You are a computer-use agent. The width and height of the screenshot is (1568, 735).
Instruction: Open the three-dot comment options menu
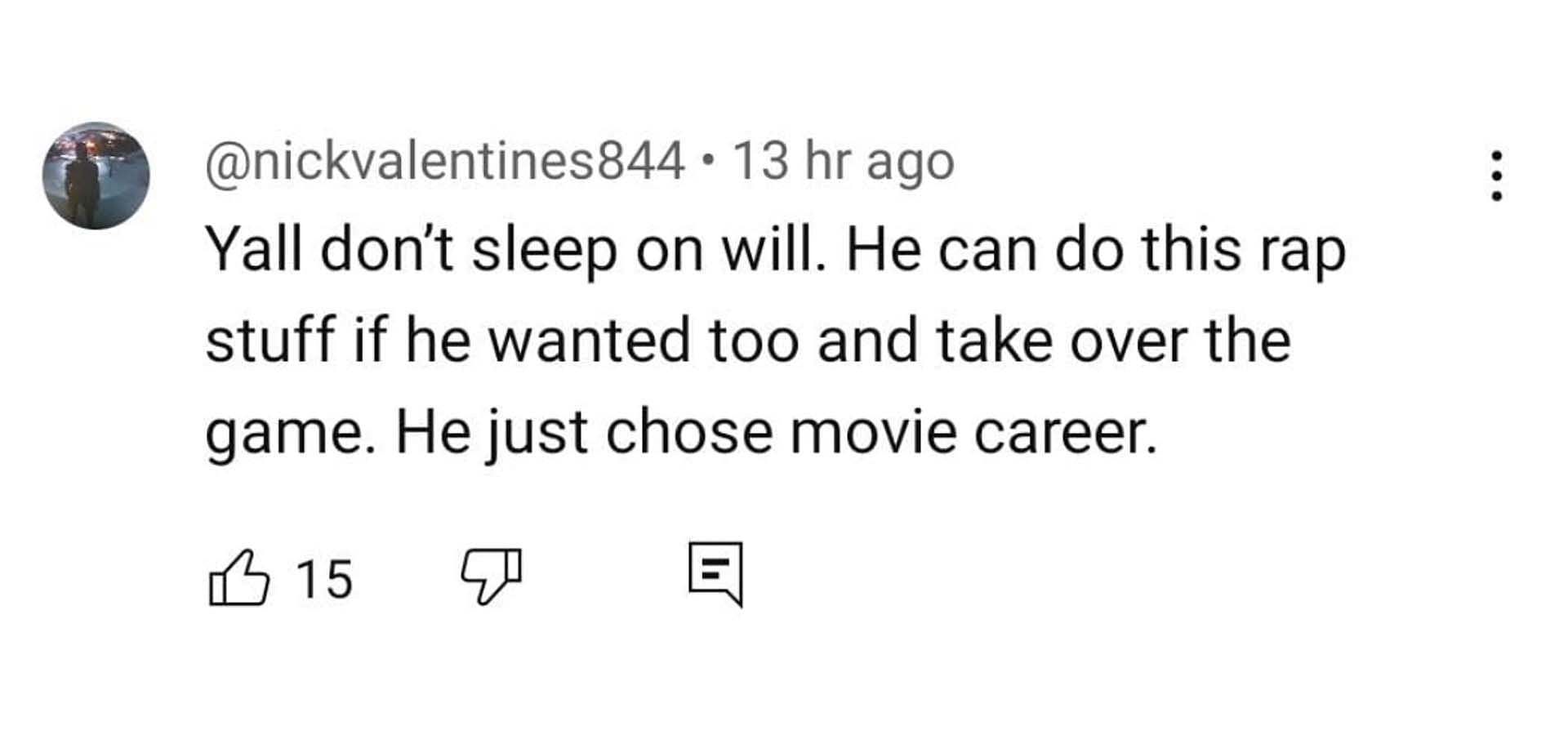[x=1496, y=175]
